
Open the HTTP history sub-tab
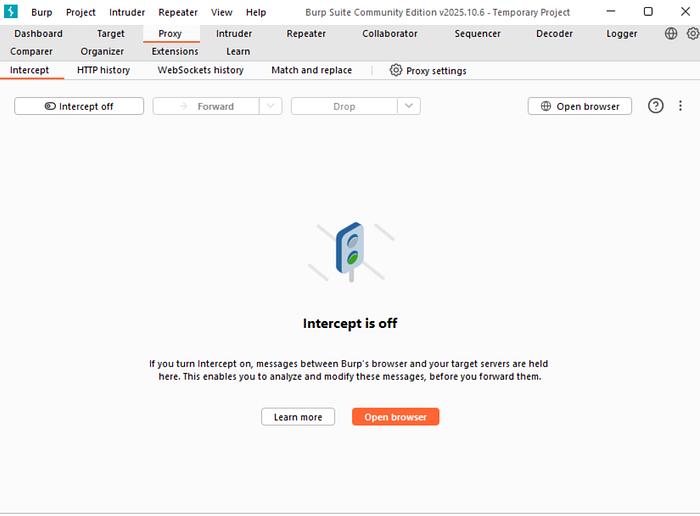click(x=104, y=71)
